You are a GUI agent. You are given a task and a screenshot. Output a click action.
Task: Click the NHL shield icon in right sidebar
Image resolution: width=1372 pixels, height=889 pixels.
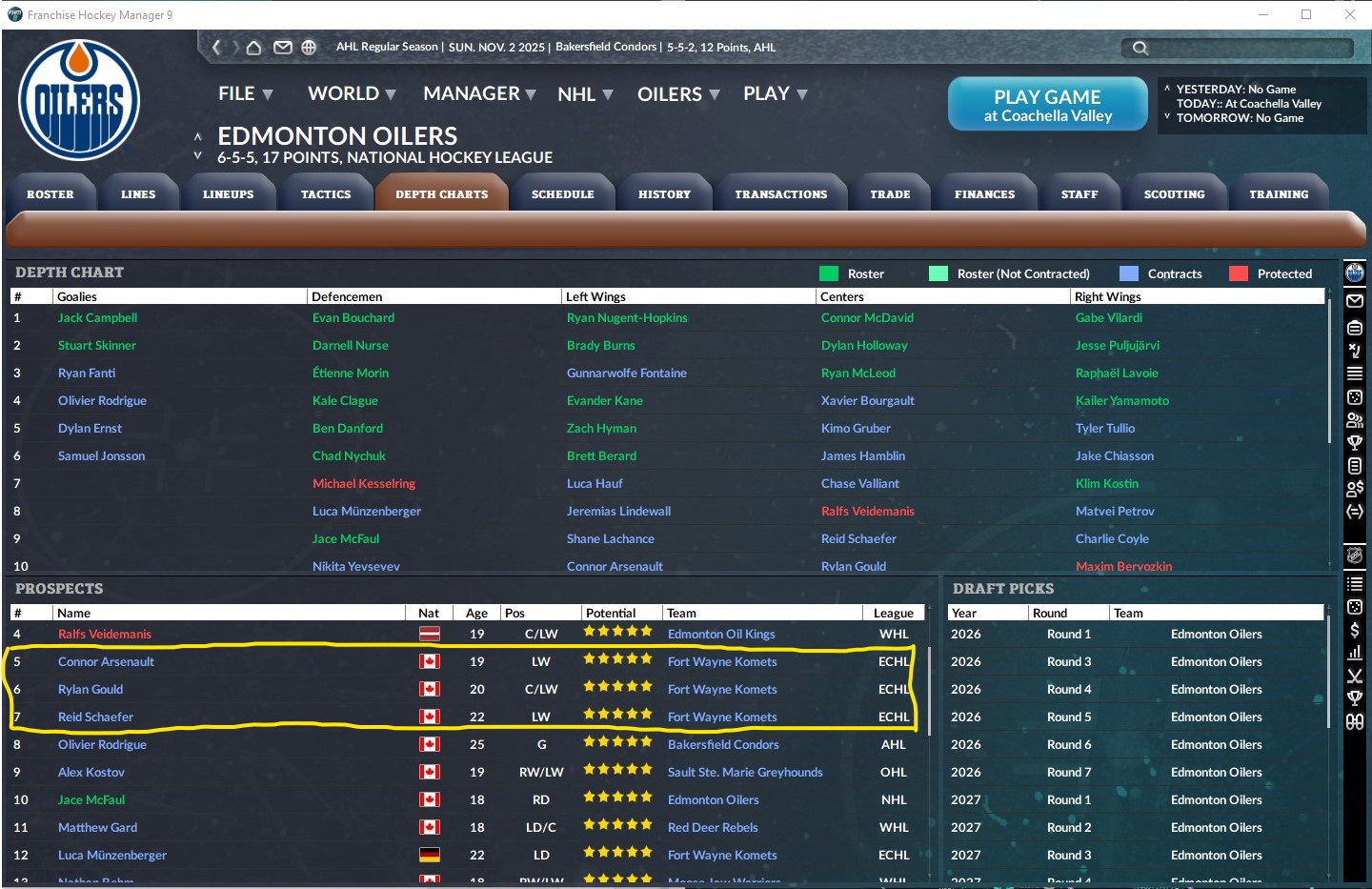click(1354, 556)
